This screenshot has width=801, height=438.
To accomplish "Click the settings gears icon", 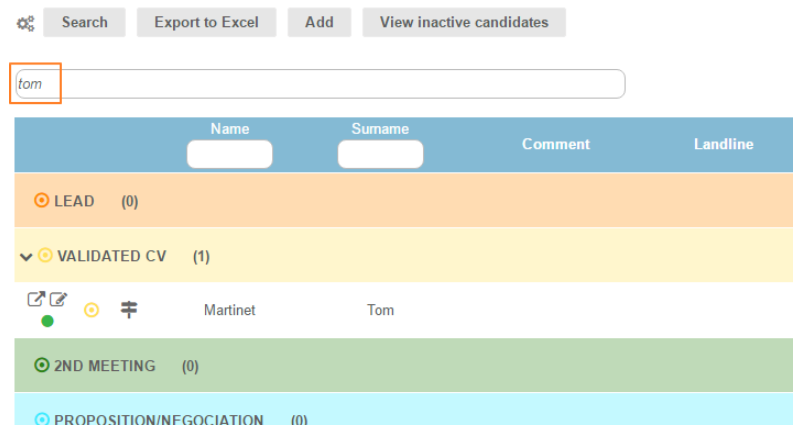I will coord(26,23).
